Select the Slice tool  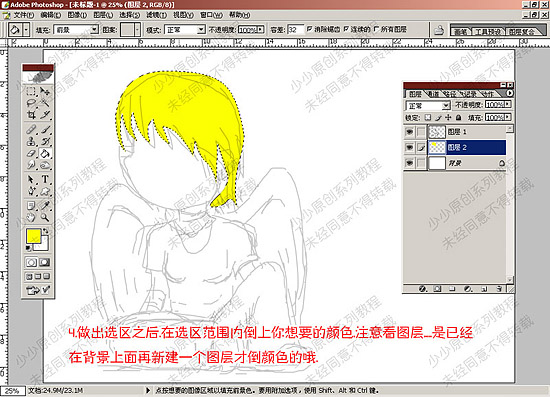tap(45, 114)
